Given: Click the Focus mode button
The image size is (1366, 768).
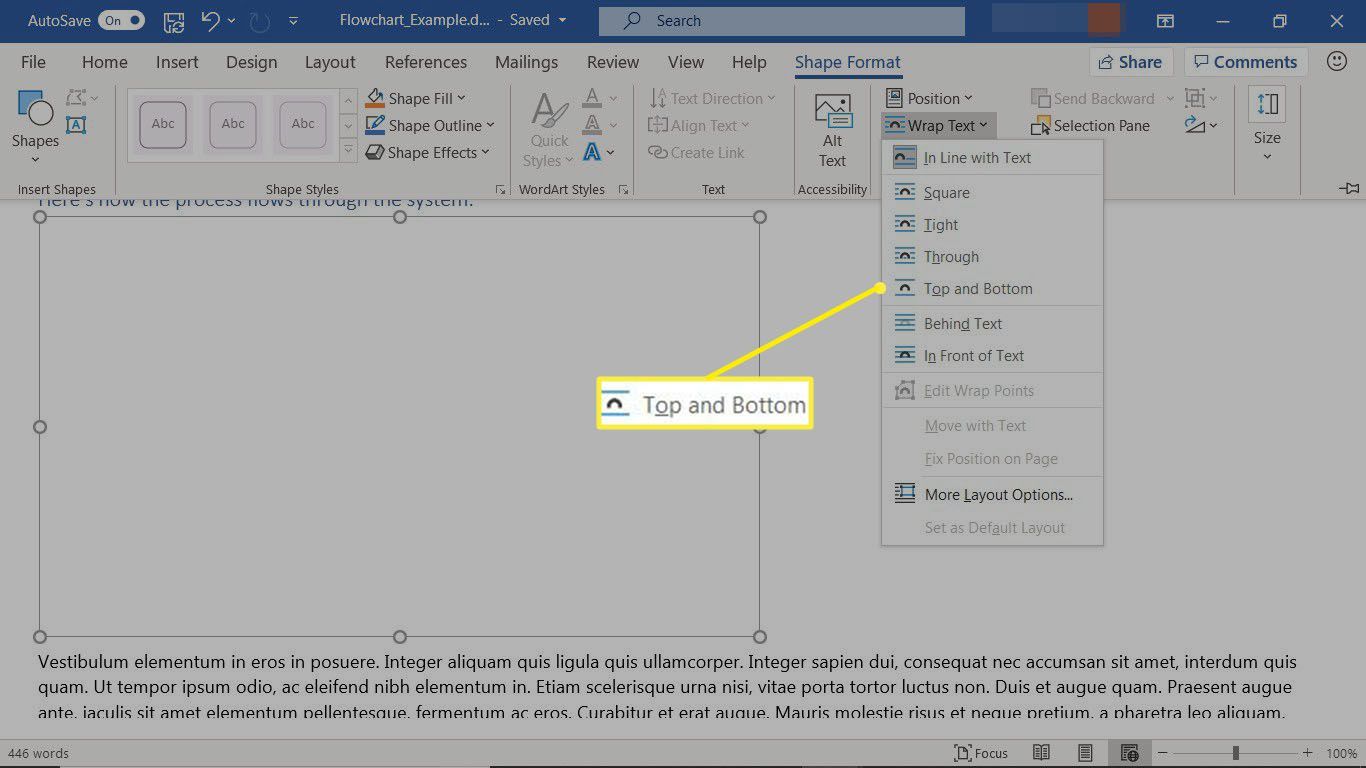Looking at the screenshot, I should 981,753.
